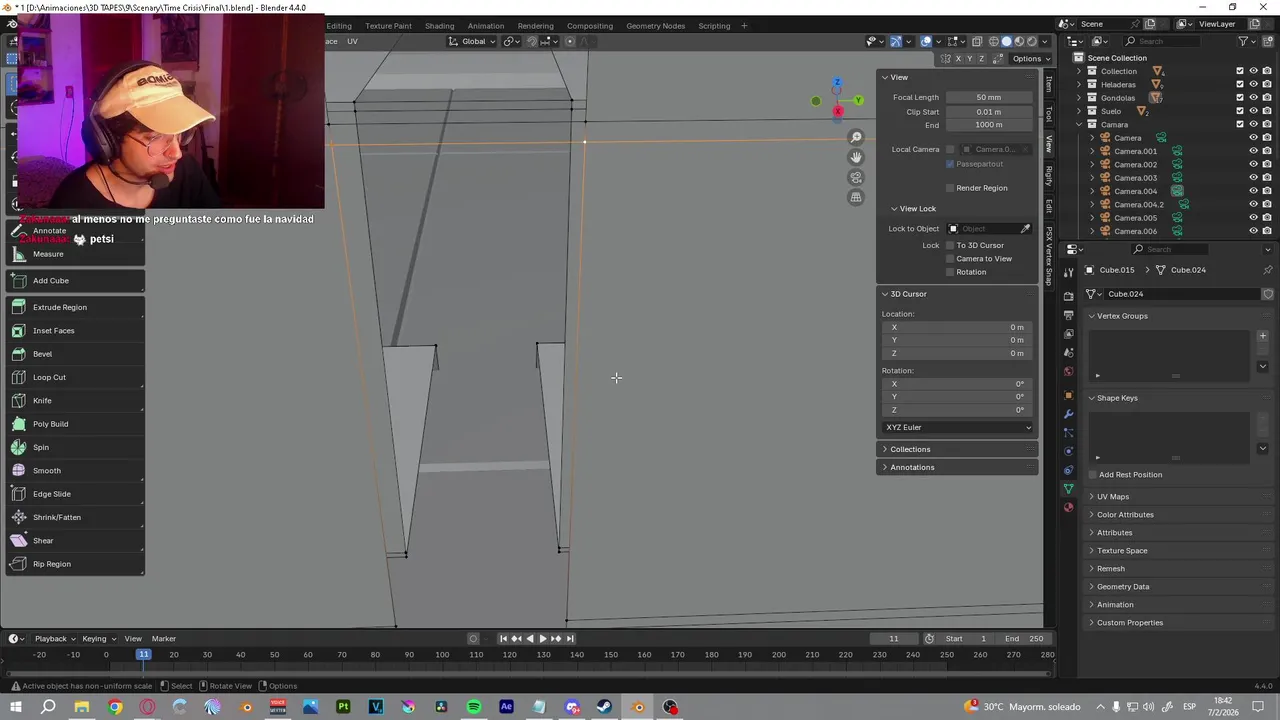Select the Loop Cut tool
The height and width of the screenshot is (720, 1280).
click(75, 377)
